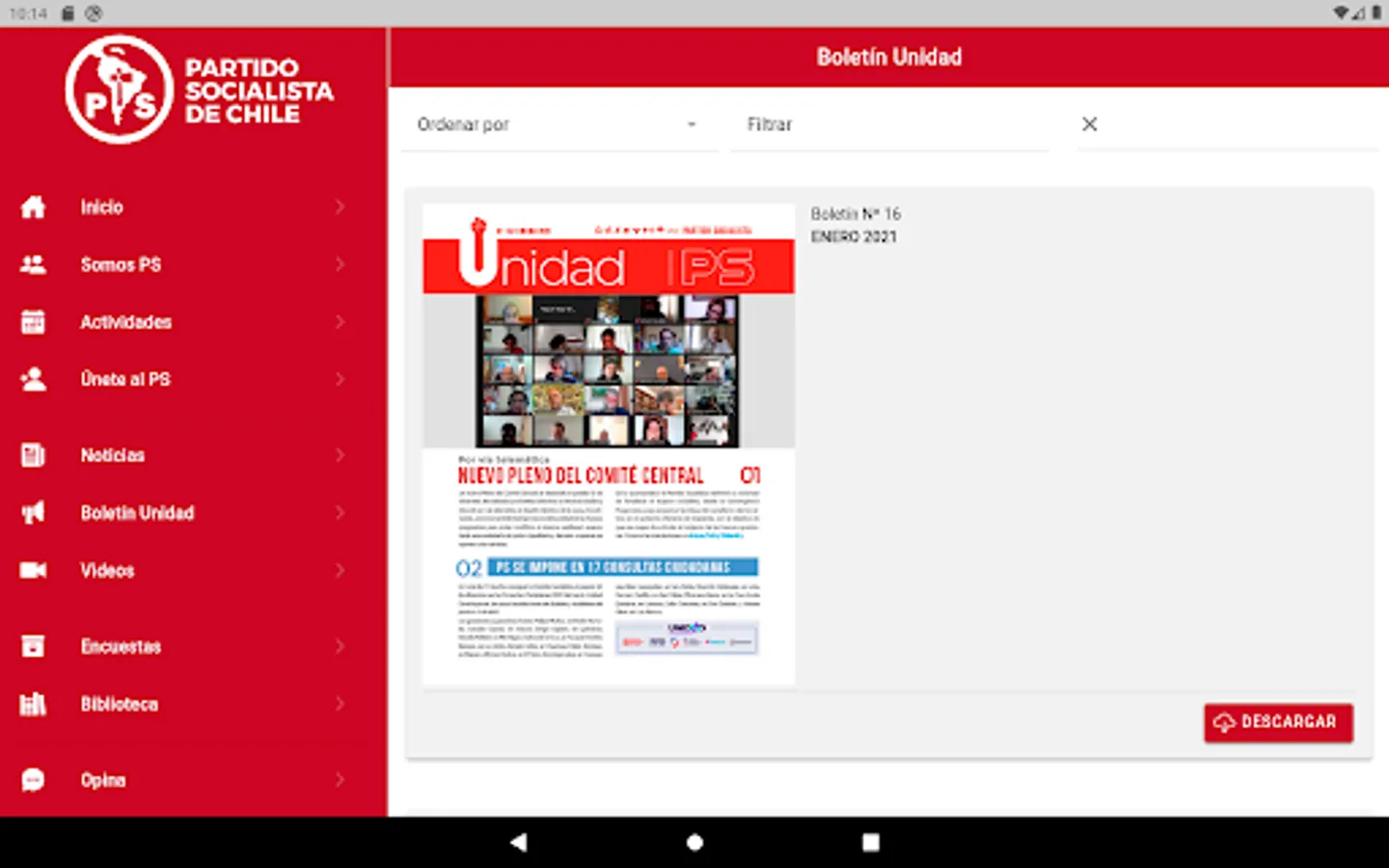This screenshot has width=1389, height=868.
Task: Open the Noticias menu item
Action: pyautogui.click(x=193, y=455)
